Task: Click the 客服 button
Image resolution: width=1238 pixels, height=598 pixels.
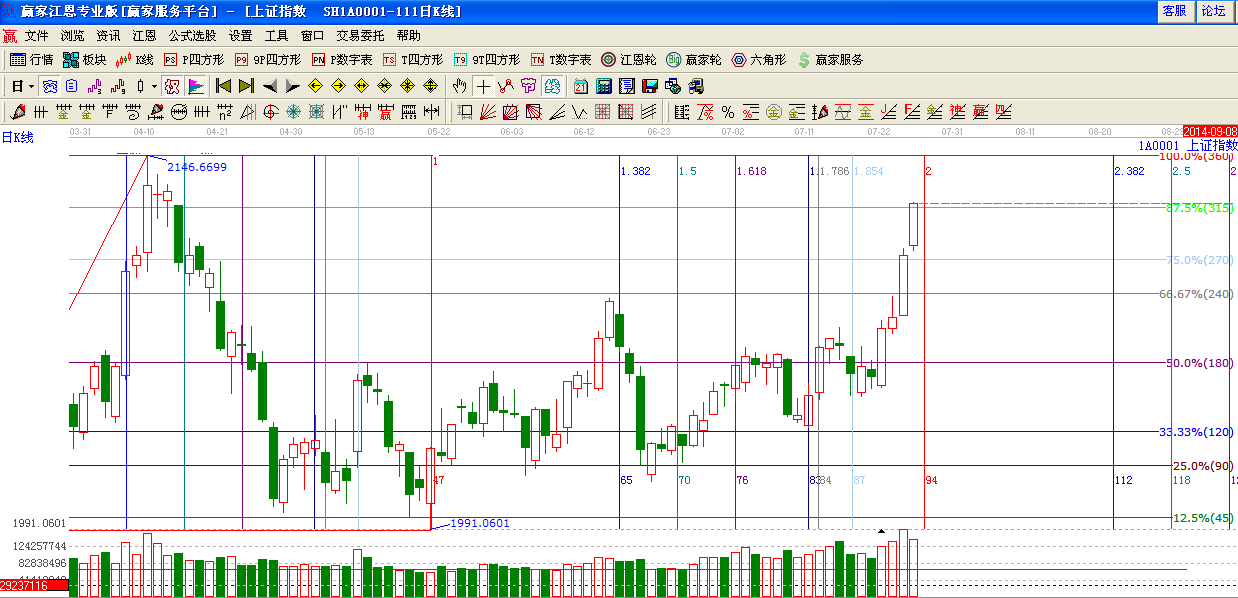Action: pos(1174,11)
